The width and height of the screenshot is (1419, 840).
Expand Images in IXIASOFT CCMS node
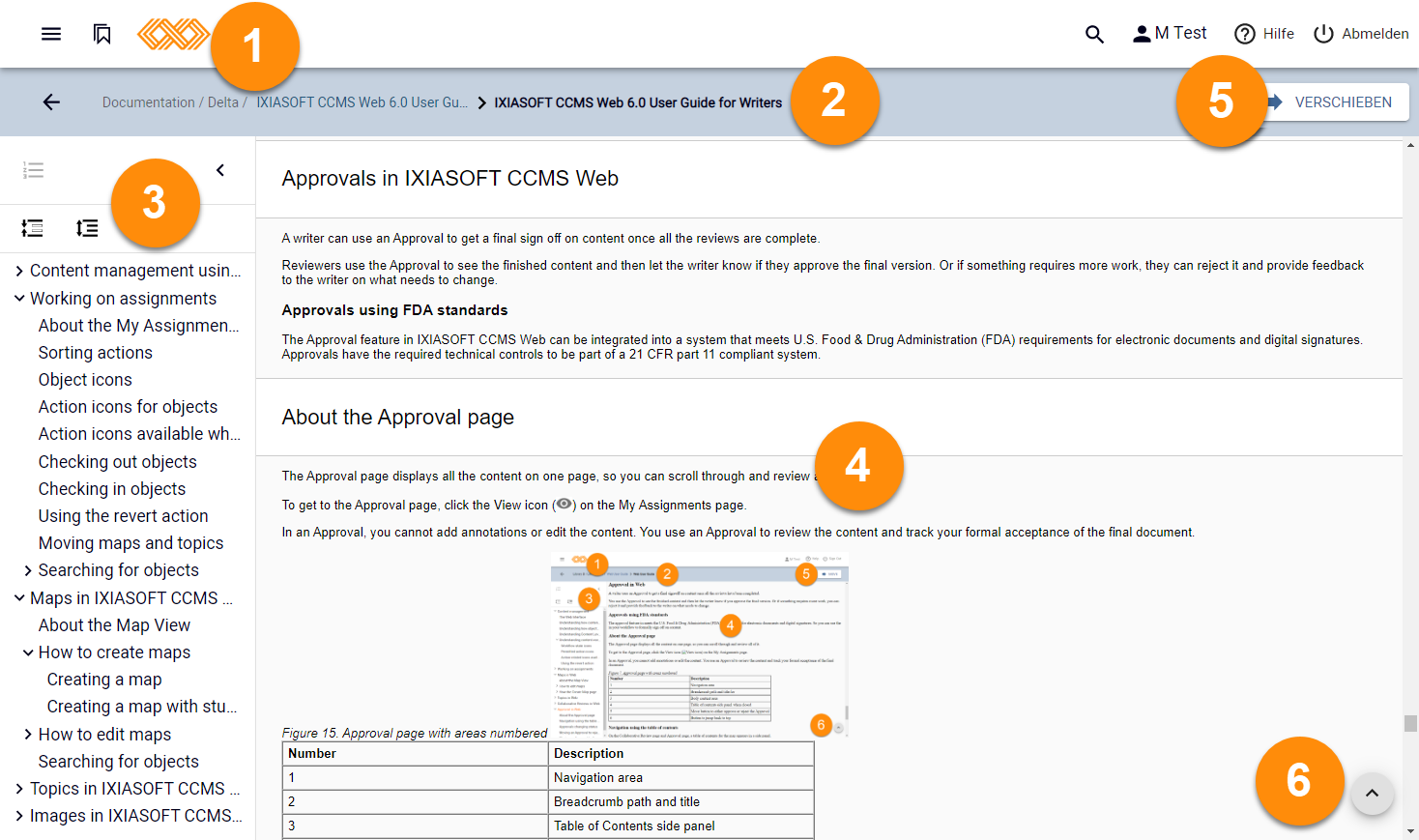pos(19,816)
